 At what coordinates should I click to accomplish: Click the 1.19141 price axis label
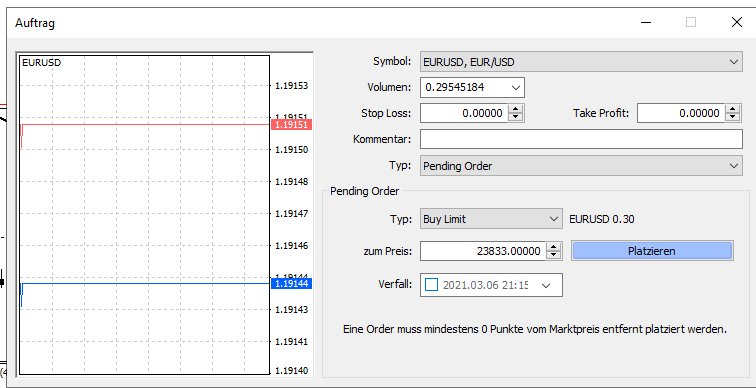click(x=291, y=341)
